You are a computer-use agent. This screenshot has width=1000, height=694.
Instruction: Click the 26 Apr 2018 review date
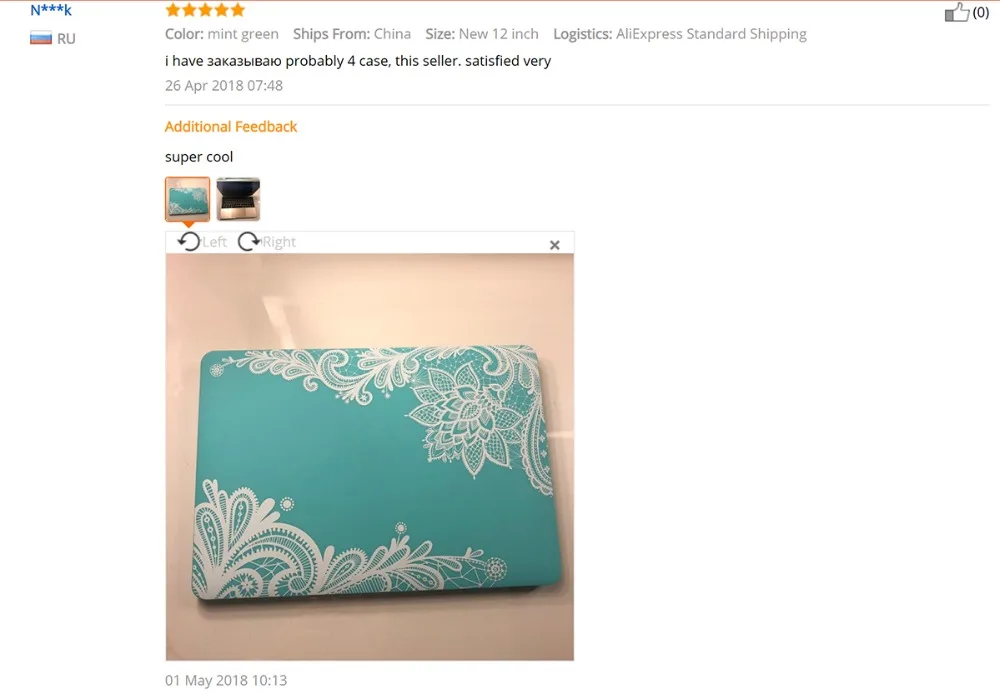pos(224,85)
